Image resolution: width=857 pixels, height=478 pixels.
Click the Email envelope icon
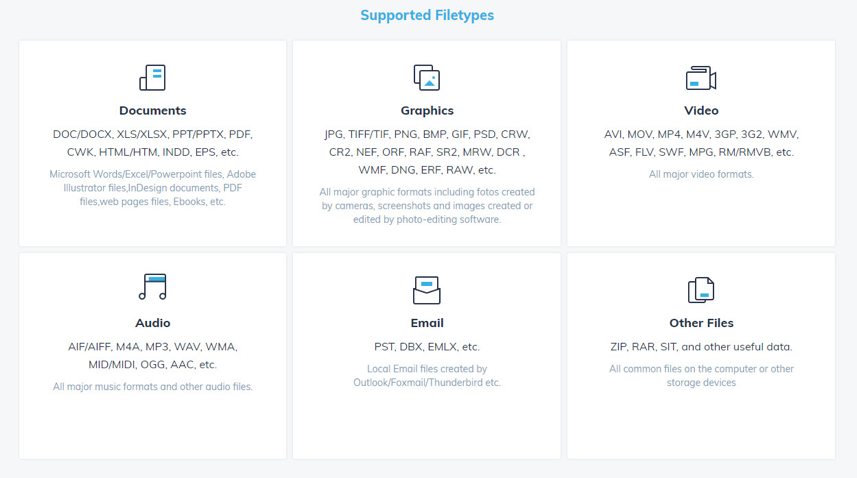coord(427,290)
